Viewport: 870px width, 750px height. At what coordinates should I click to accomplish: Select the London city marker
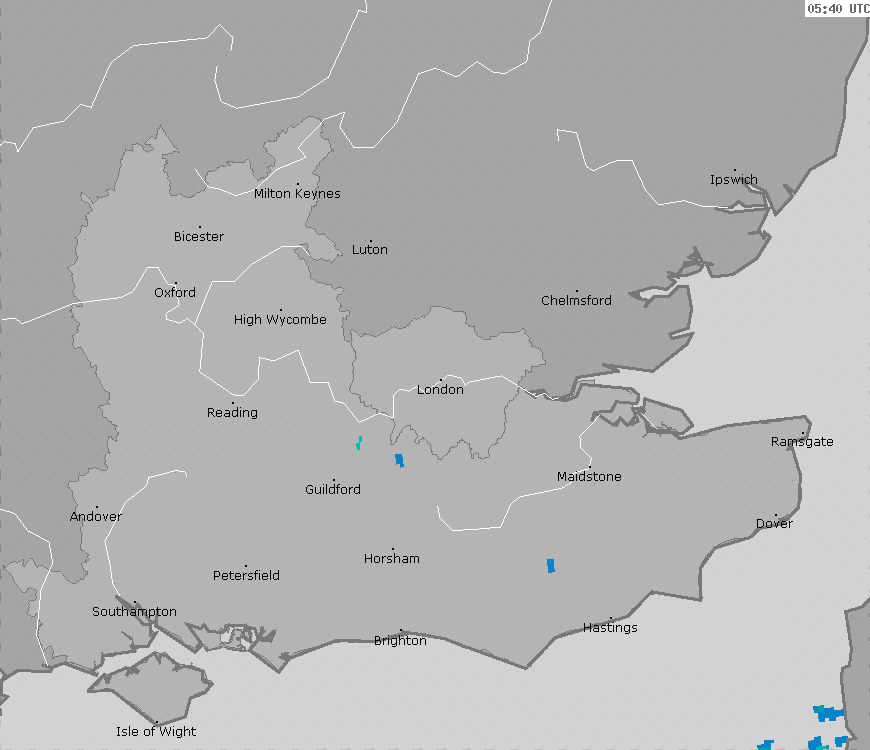tap(441, 380)
